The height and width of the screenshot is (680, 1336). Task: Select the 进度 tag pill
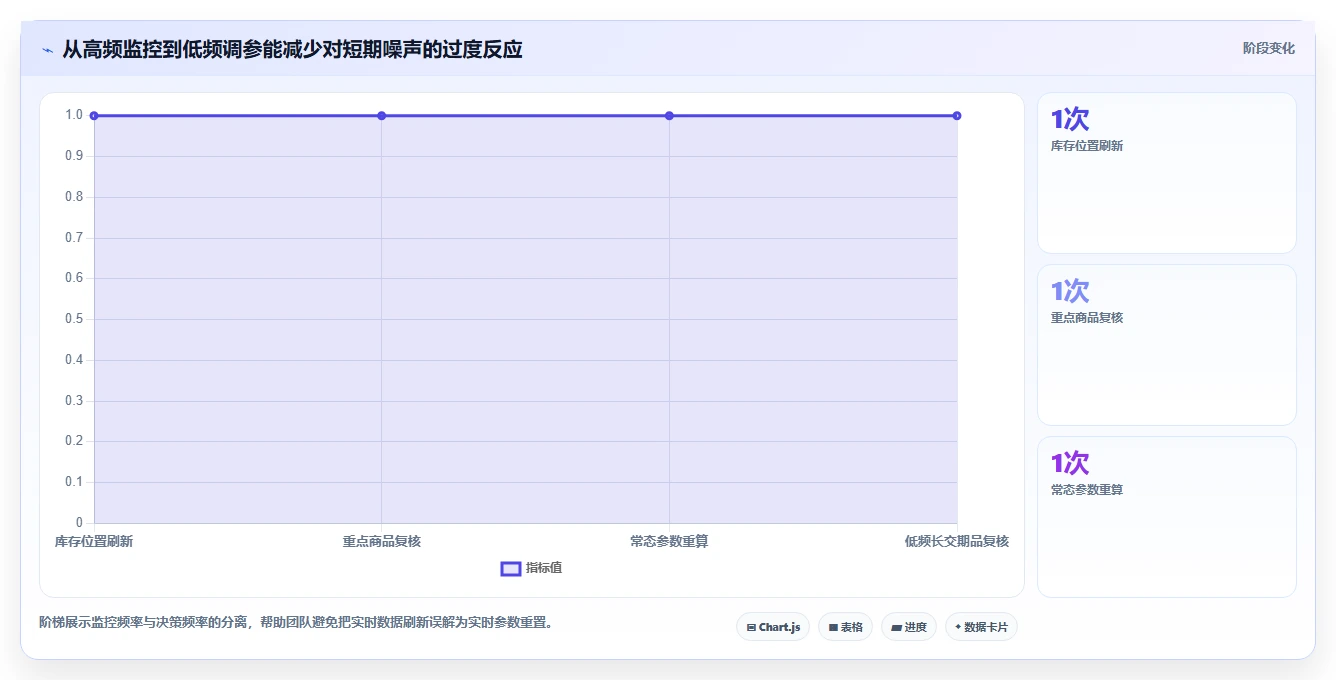(x=909, y=627)
